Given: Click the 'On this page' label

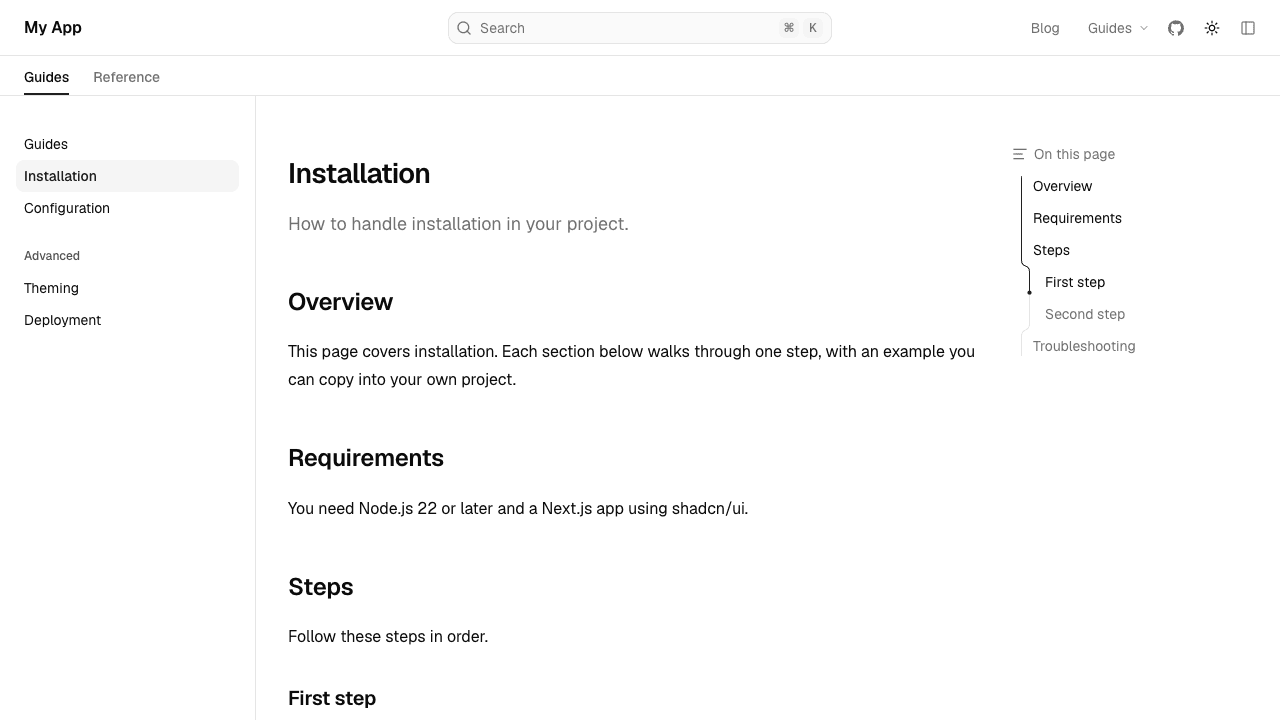Looking at the screenshot, I should tap(1074, 154).
